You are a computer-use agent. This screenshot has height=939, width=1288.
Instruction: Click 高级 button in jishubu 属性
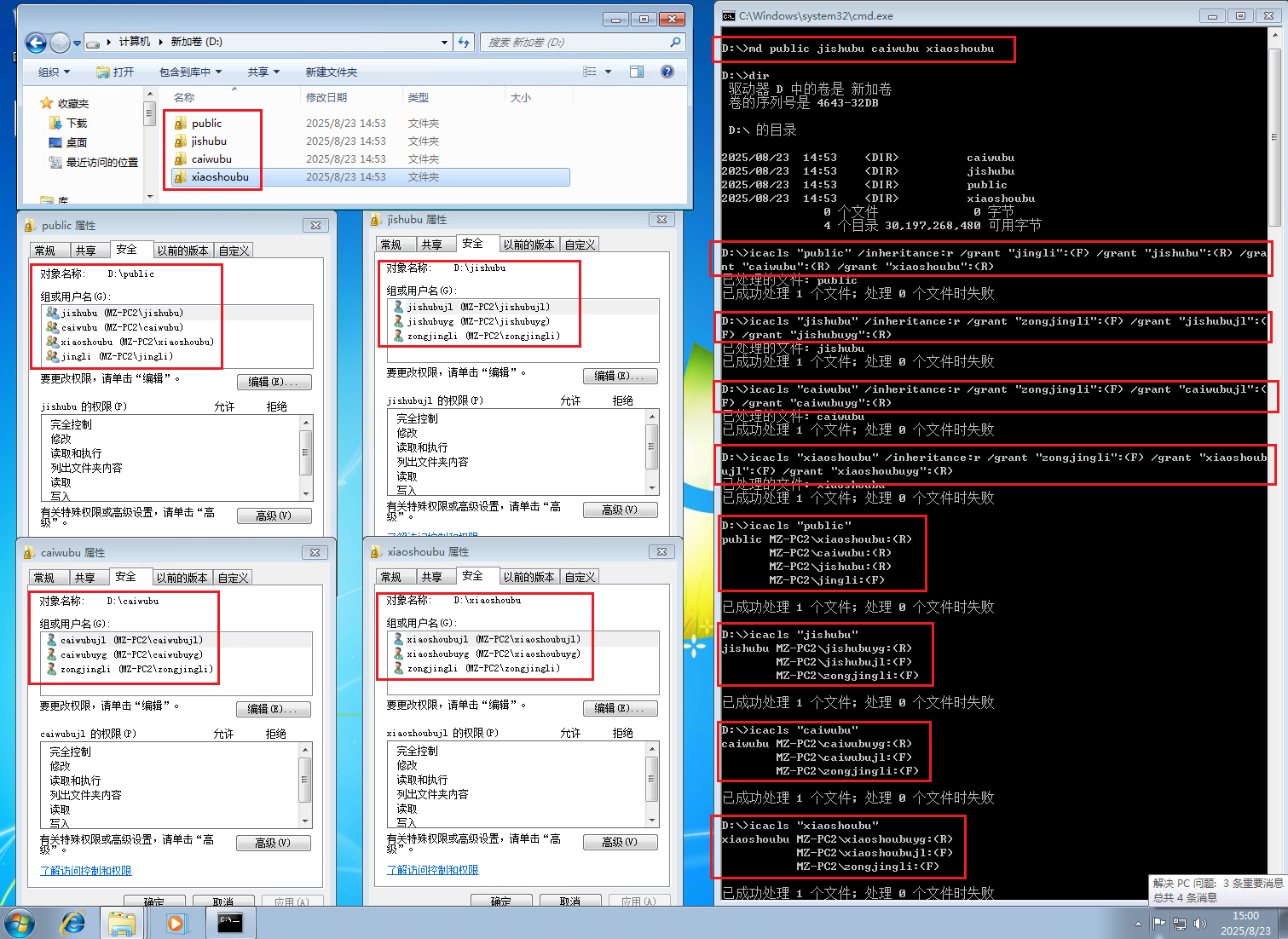coord(621,510)
